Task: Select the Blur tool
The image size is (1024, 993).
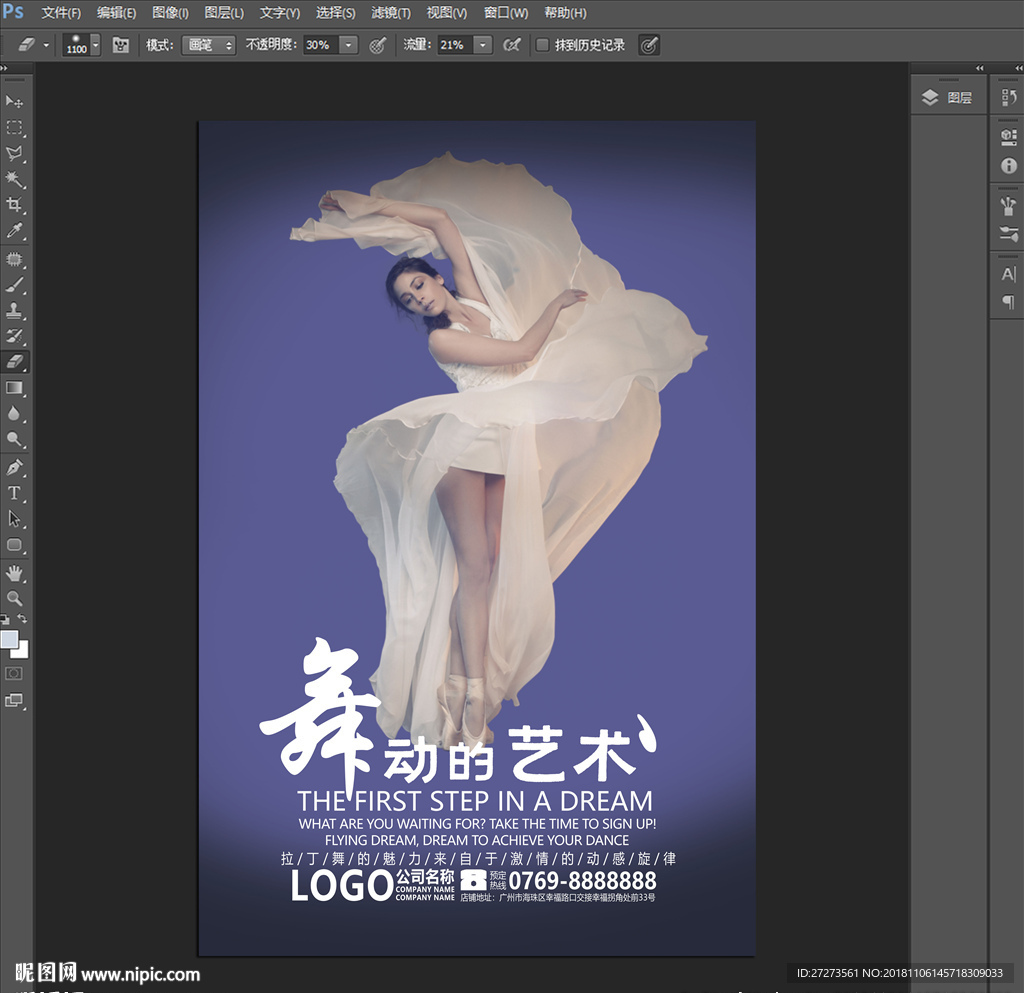Action: (x=14, y=414)
